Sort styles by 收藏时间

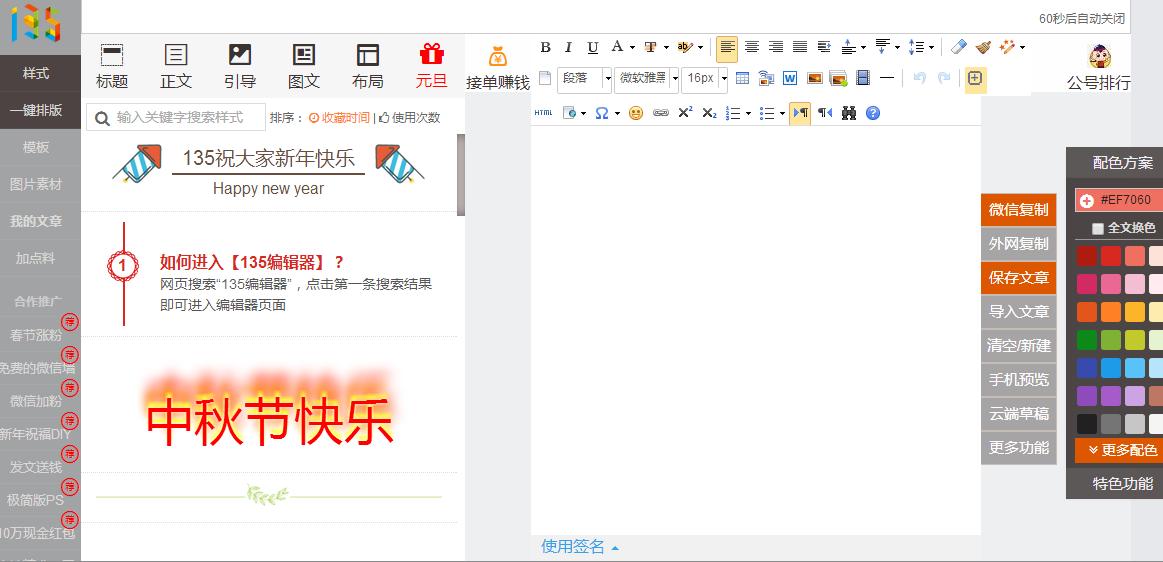339,117
